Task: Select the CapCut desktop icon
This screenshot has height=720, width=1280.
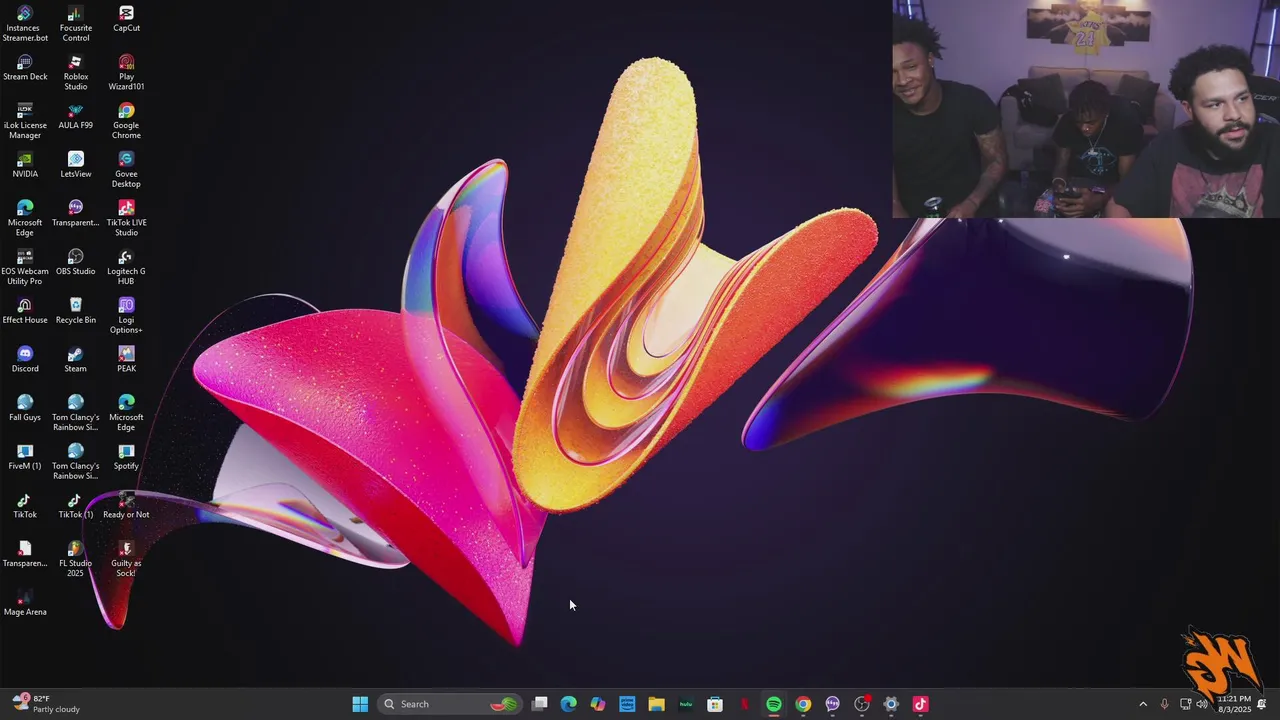Action: [126, 19]
